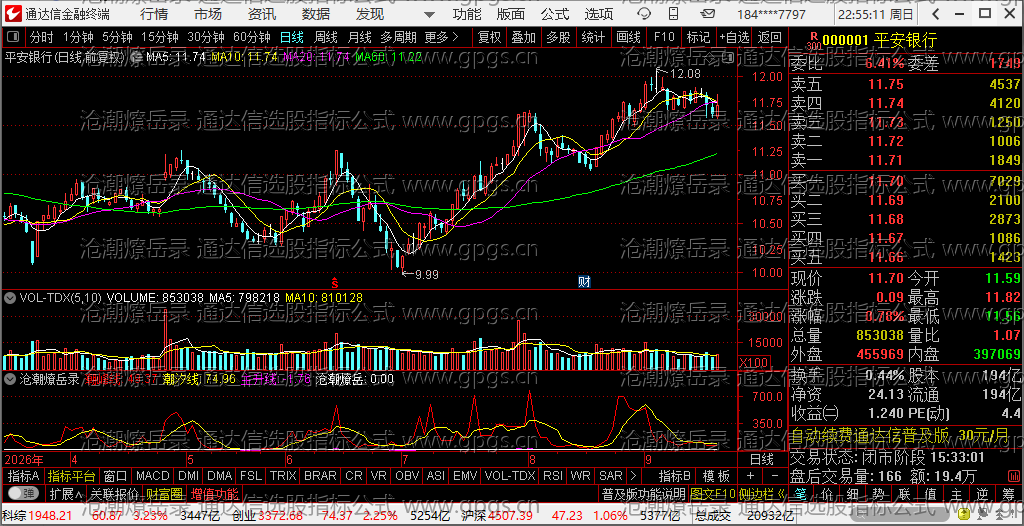Click the red S marker below chart
The image size is (1024, 526).
tap(334, 282)
